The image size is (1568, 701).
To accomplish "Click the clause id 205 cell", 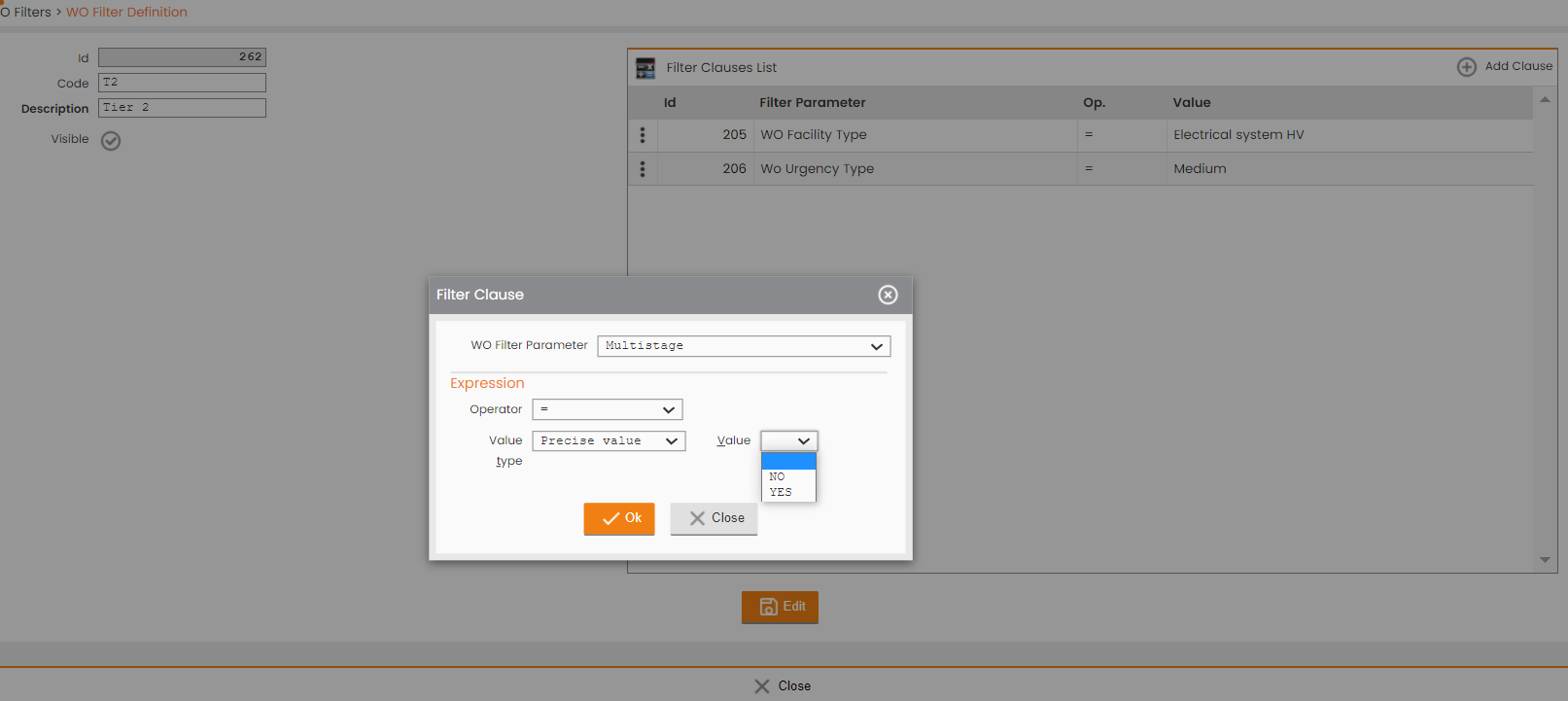I will 706,135.
